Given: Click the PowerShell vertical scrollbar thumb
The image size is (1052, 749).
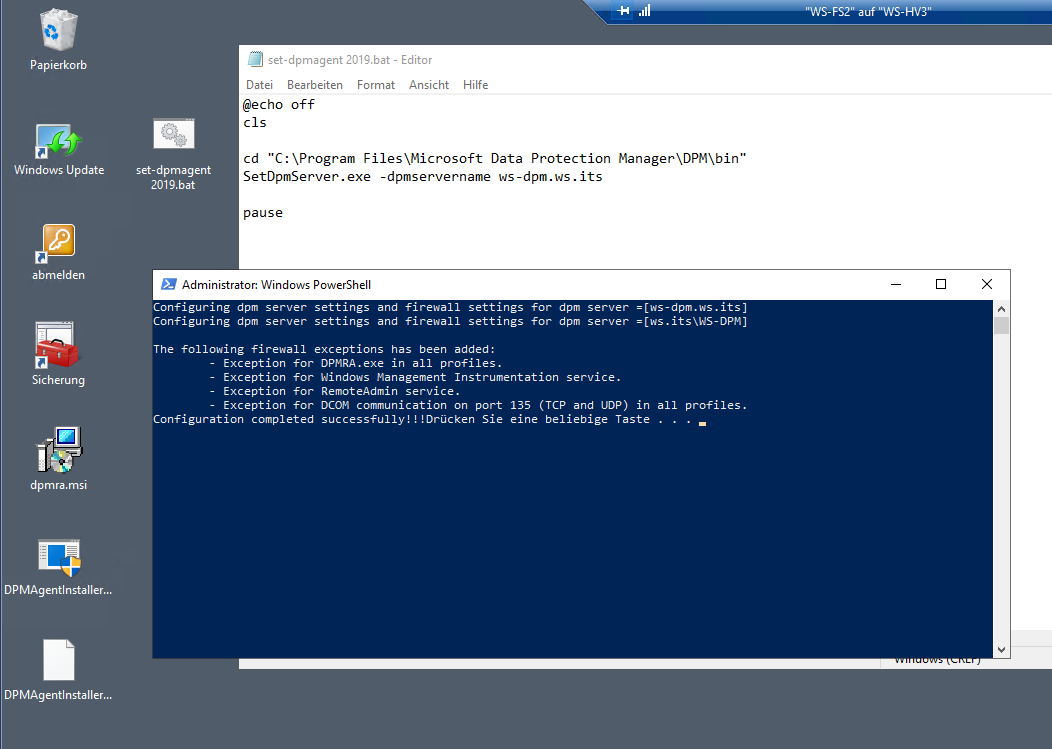Looking at the screenshot, I should click(1001, 326).
